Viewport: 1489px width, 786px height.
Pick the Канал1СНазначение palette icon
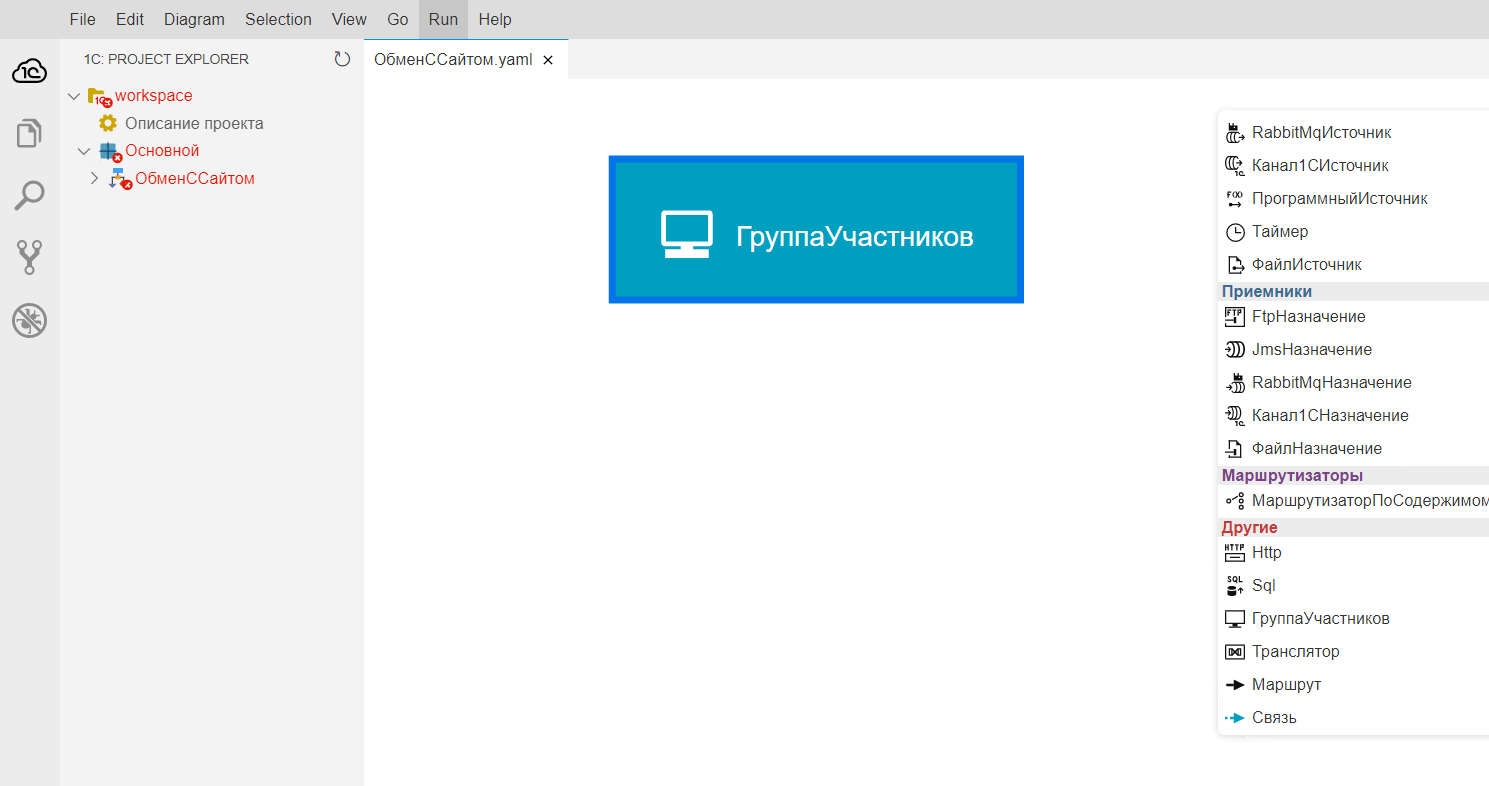click(1235, 415)
